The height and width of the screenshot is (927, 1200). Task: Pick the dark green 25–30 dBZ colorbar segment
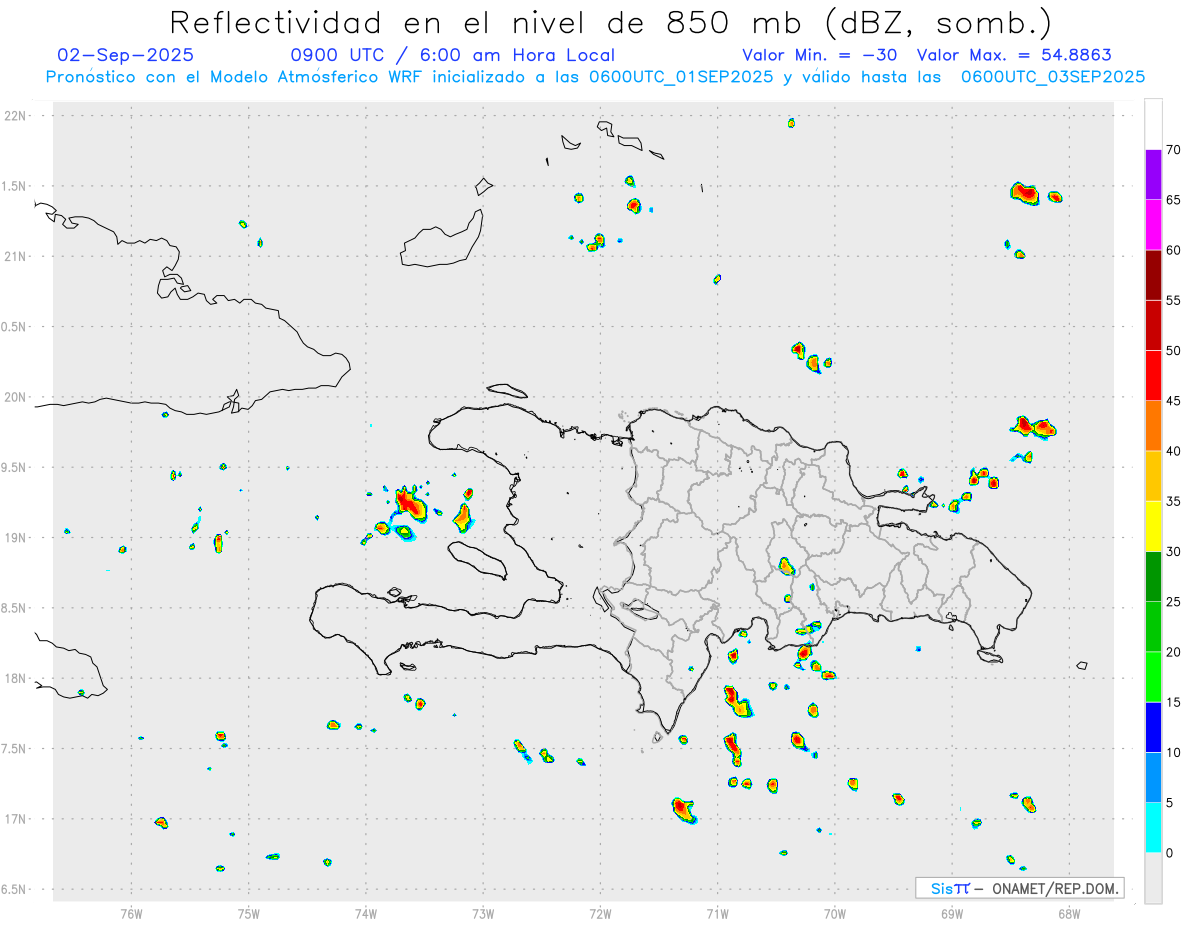coord(1153,577)
